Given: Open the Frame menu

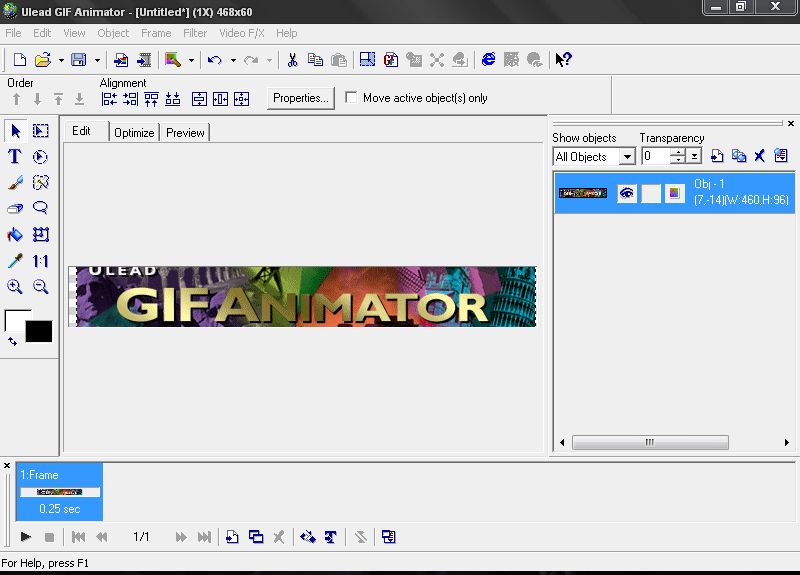Looking at the screenshot, I should point(156,33).
